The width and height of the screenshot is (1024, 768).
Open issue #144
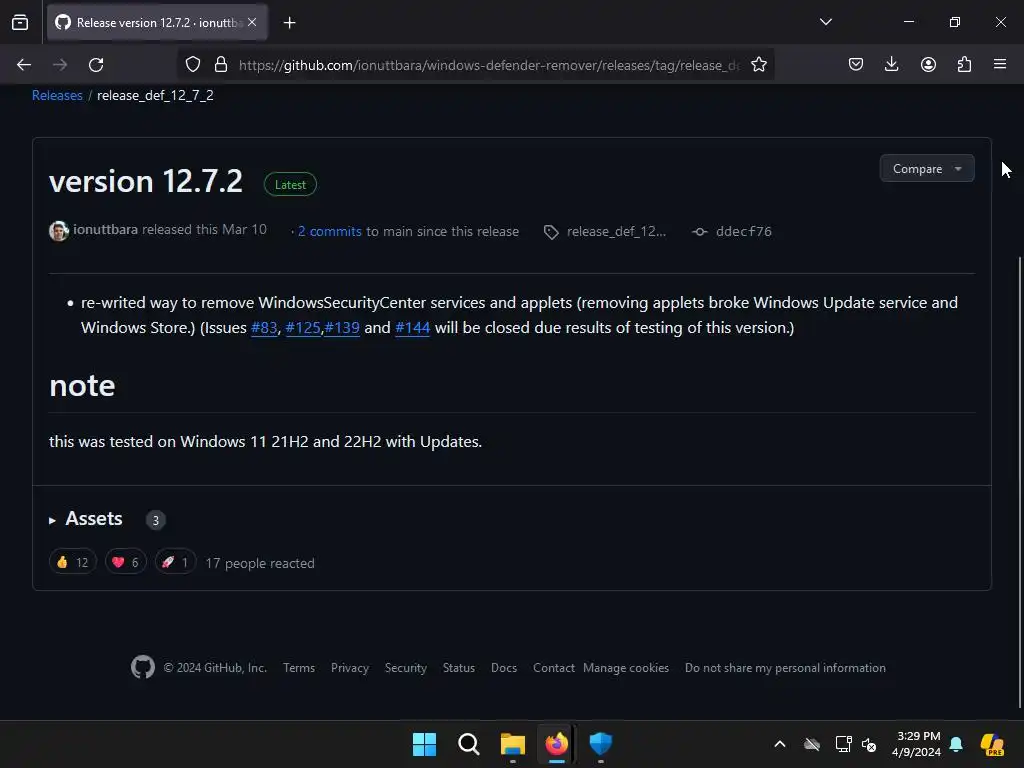coord(413,328)
